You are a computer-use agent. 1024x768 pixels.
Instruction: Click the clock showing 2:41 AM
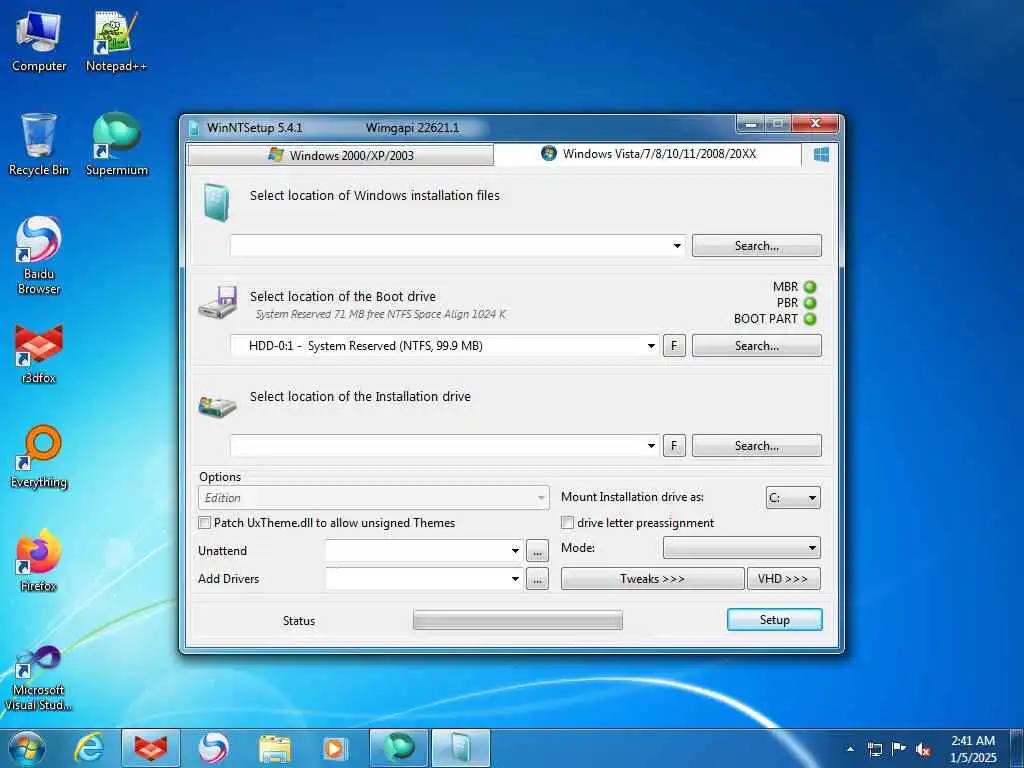(973, 749)
